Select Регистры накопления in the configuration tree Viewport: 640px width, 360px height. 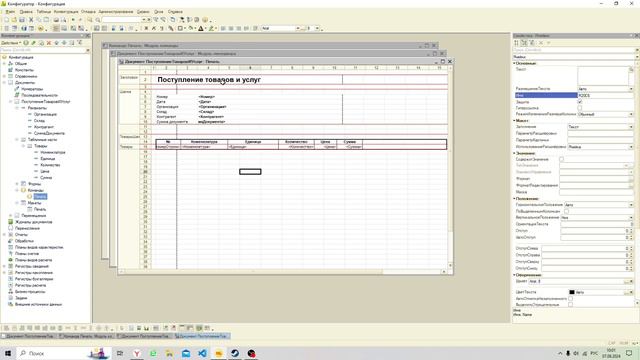point(34,273)
